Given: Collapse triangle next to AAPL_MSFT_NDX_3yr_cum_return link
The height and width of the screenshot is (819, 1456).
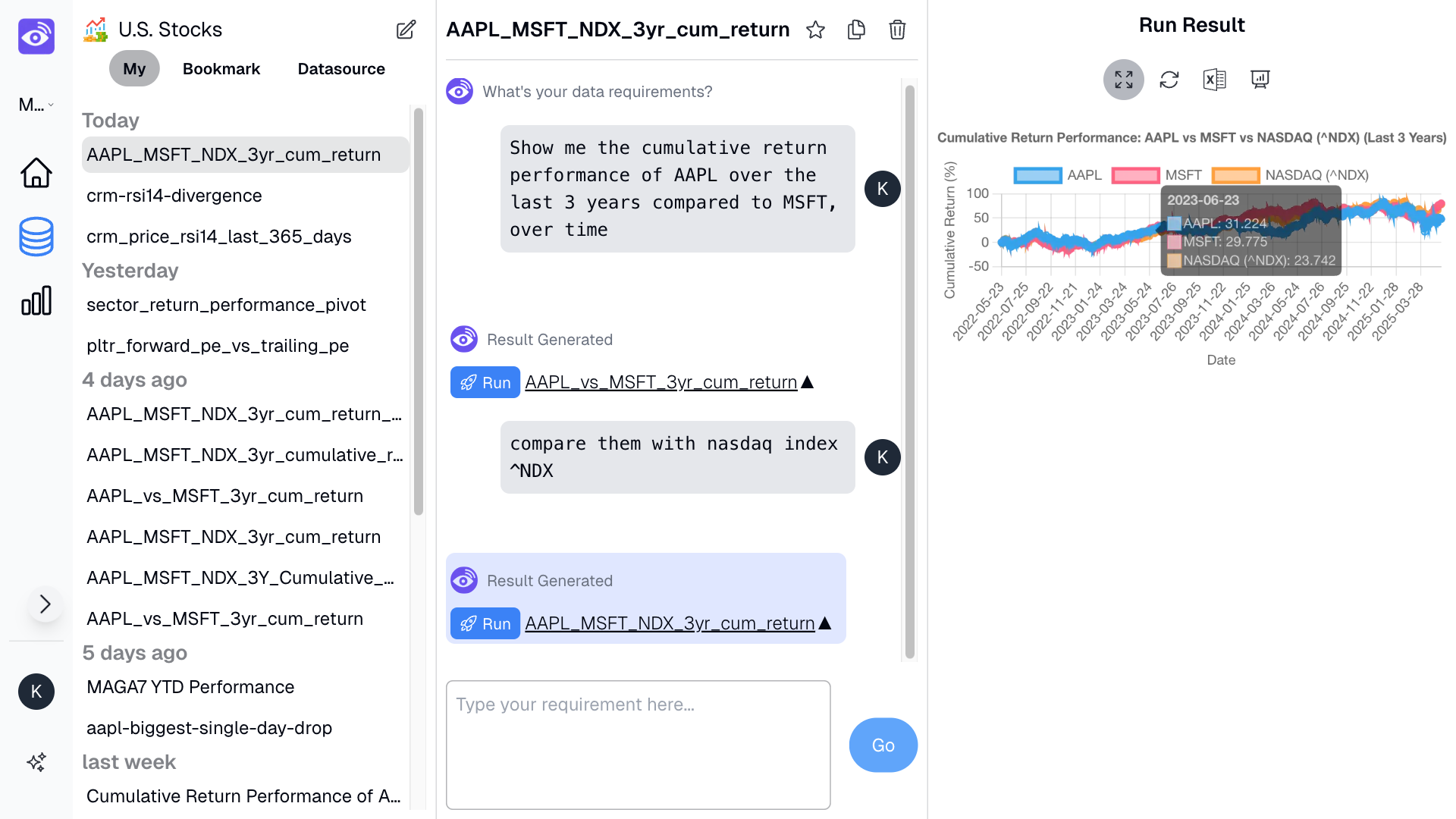Looking at the screenshot, I should click(826, 623).
